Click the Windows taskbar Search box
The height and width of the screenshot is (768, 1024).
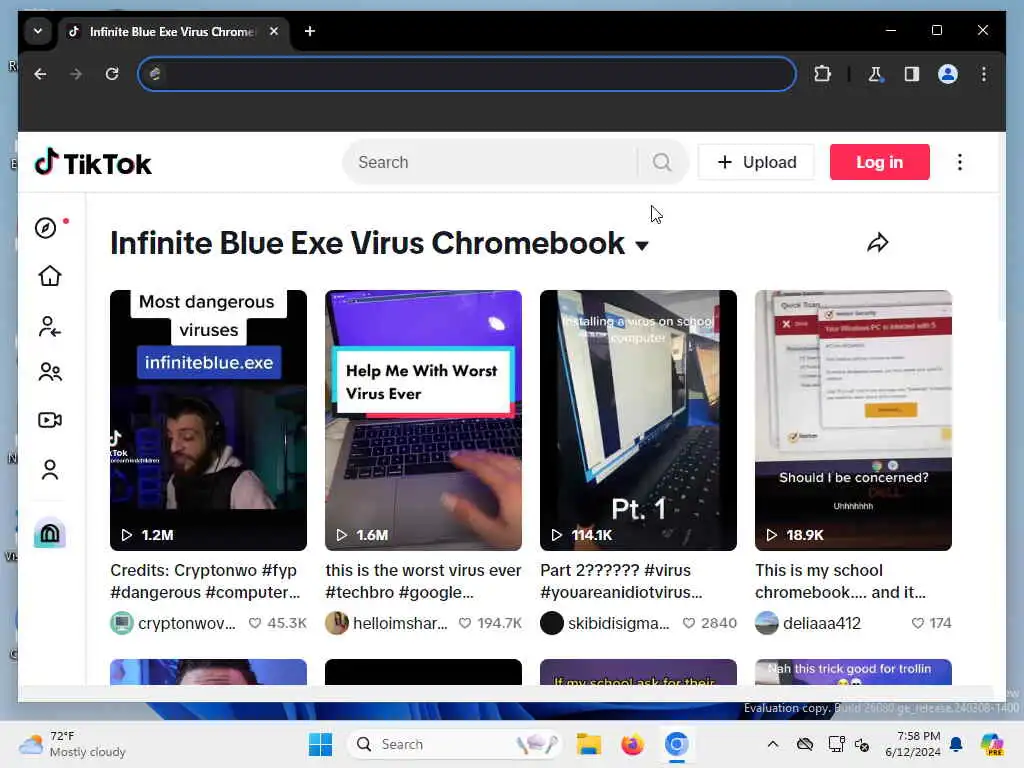[455, 744]
